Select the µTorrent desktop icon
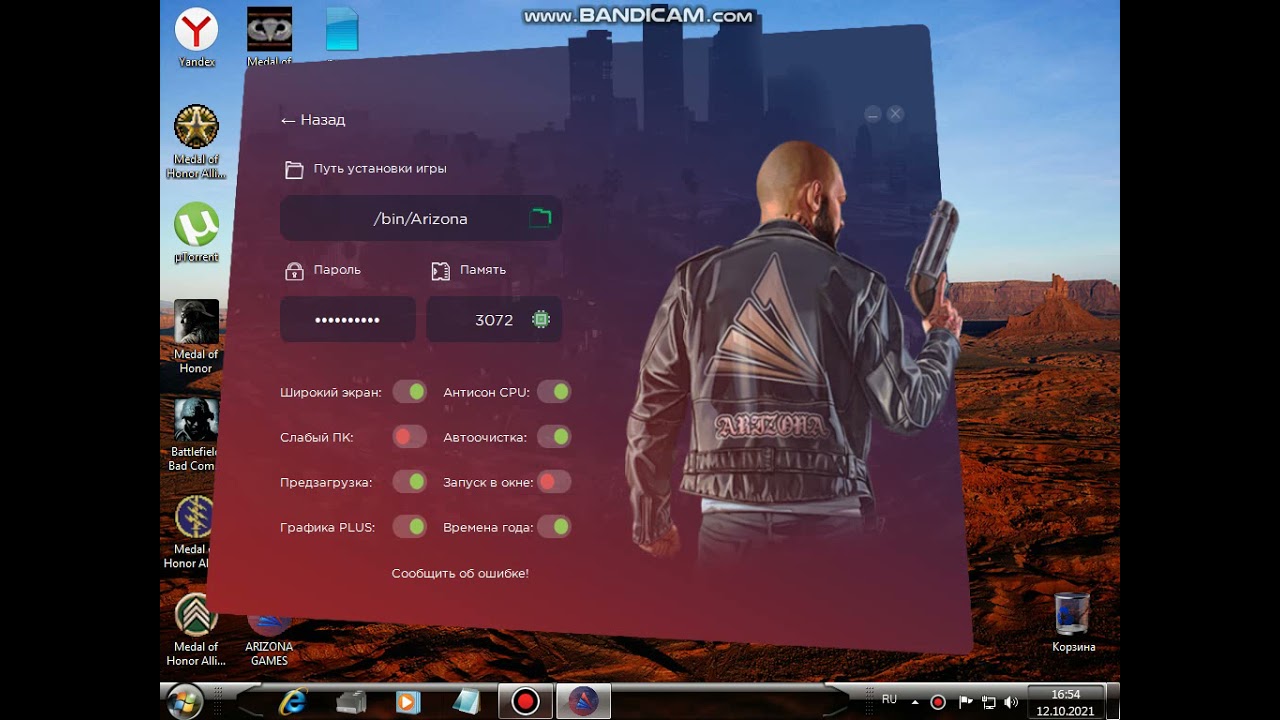The image size is (1280, 720). (x=196, y=232)
